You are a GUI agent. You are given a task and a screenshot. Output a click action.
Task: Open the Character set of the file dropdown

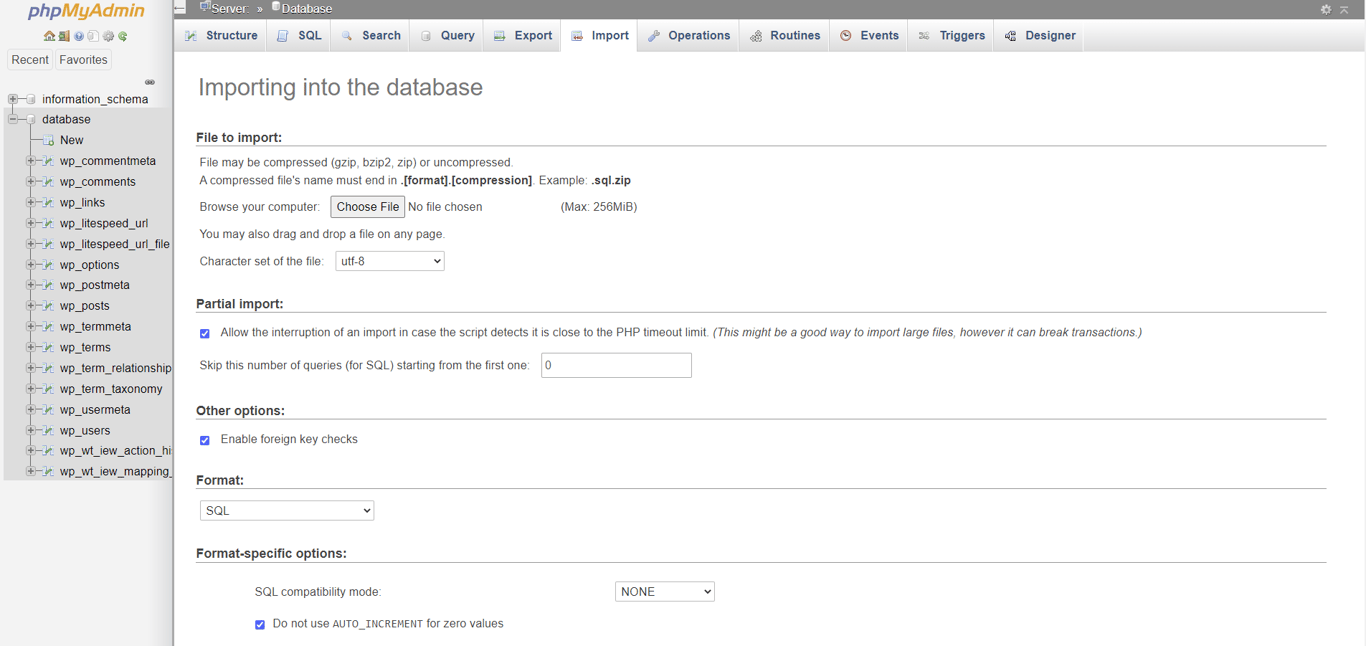389,260
